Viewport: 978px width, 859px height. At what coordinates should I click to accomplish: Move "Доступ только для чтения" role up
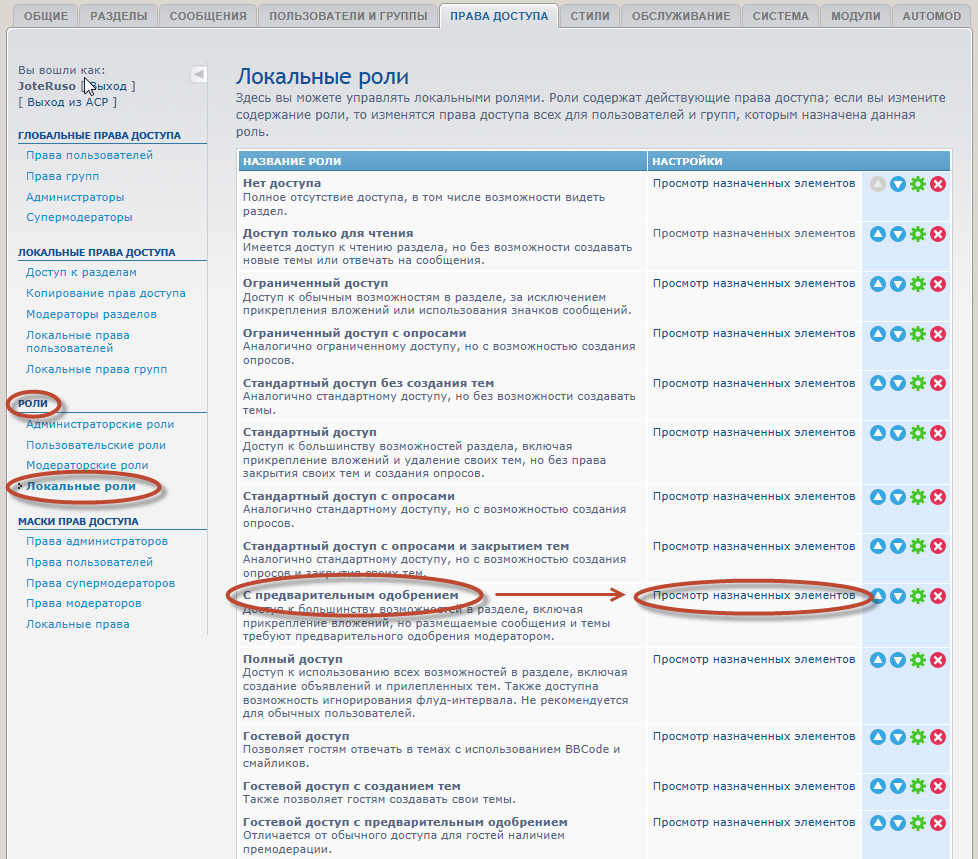(878, 234)
